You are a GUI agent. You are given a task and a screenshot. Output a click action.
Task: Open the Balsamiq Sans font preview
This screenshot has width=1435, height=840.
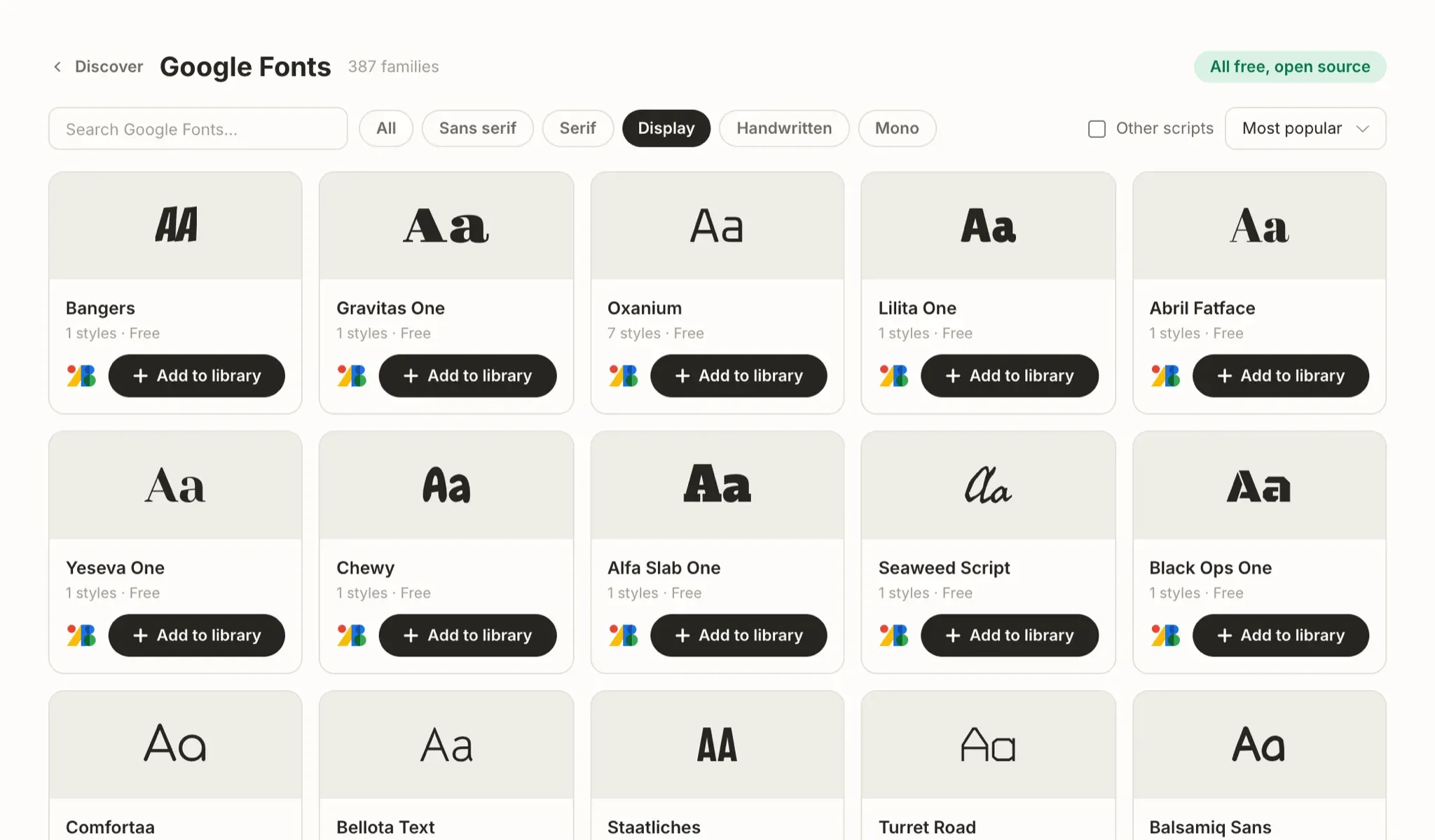pos(1259,745)
